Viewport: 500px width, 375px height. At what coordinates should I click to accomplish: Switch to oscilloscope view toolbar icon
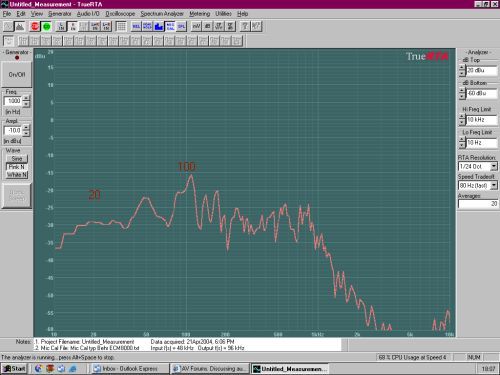[x=8, y=26]
